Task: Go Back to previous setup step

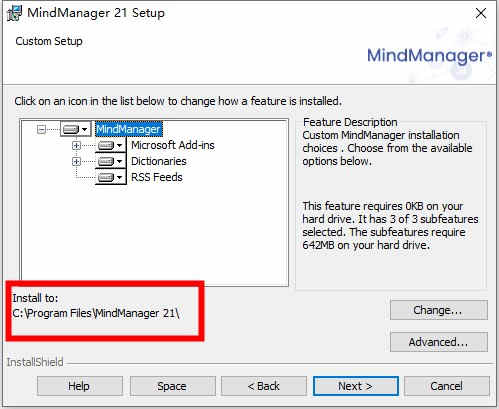Action: point(264,386)
